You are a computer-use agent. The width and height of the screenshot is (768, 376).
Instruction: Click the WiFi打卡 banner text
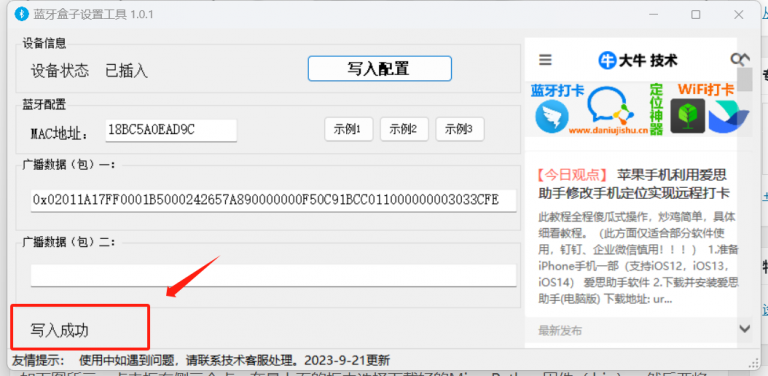706,90
